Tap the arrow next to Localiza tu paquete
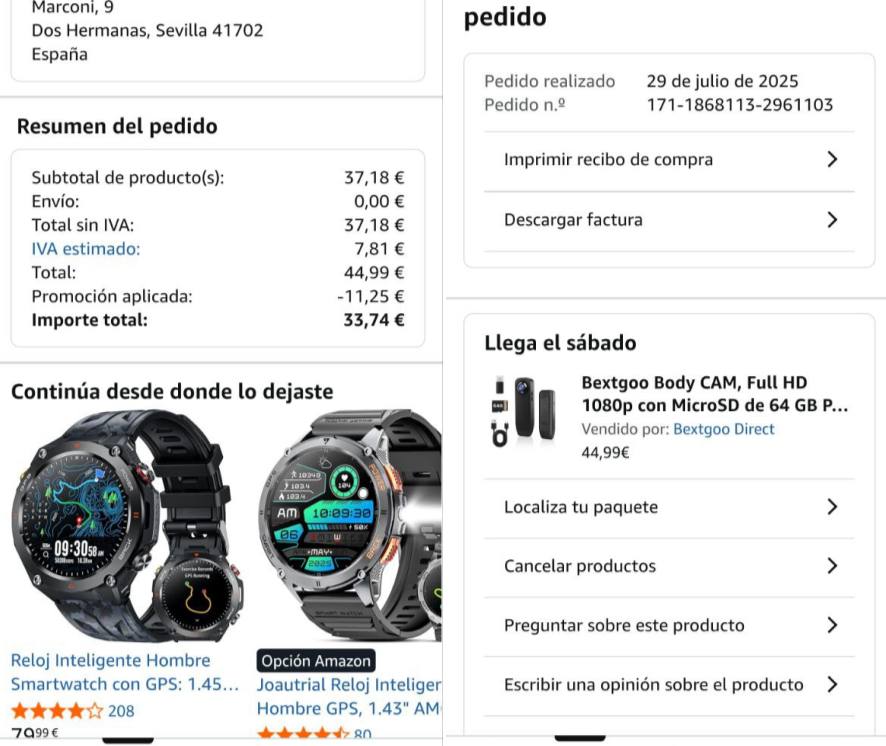The width and height of the screenshot is (886, 746). 832,506
